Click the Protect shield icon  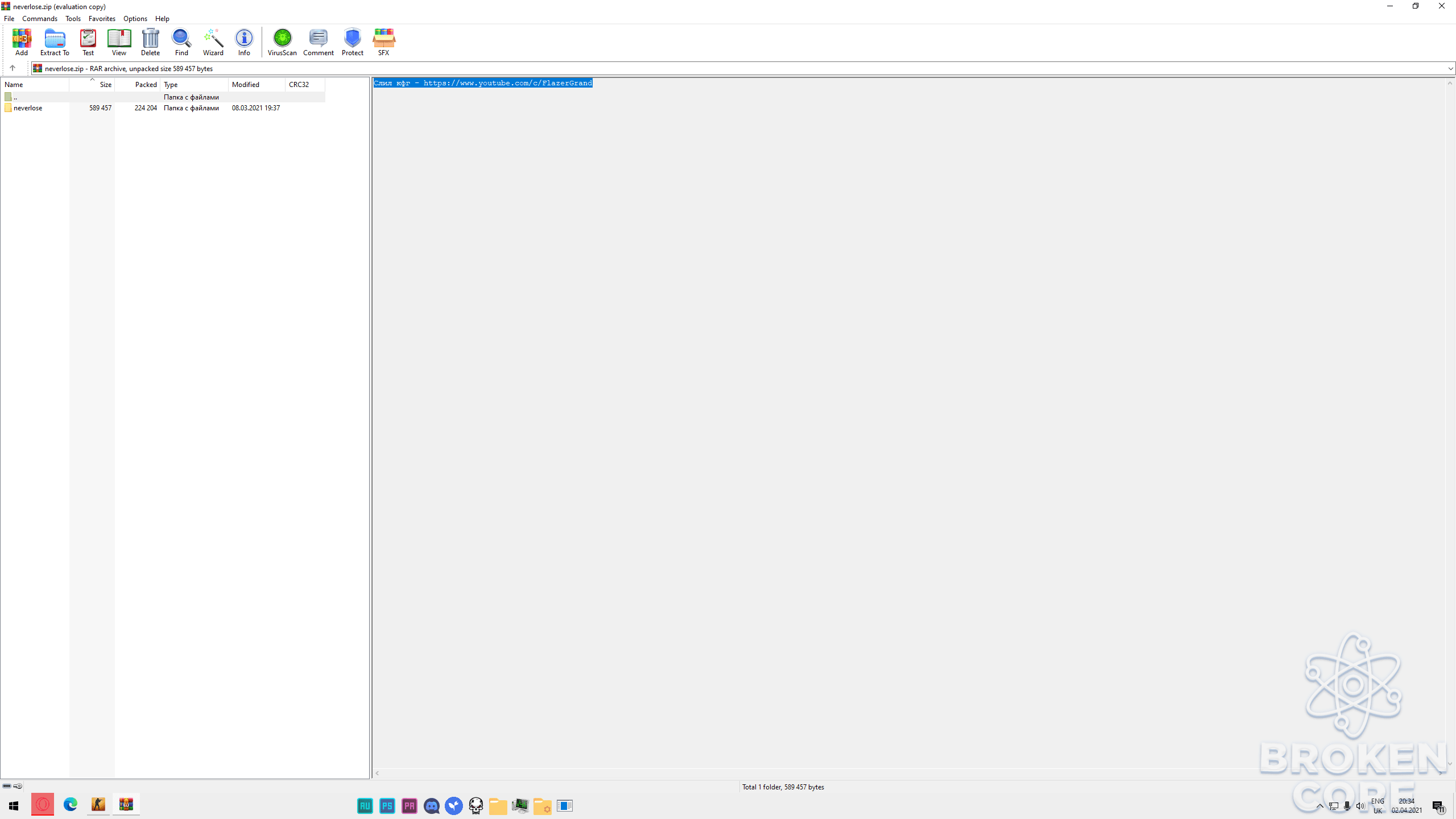pos(353,43)
